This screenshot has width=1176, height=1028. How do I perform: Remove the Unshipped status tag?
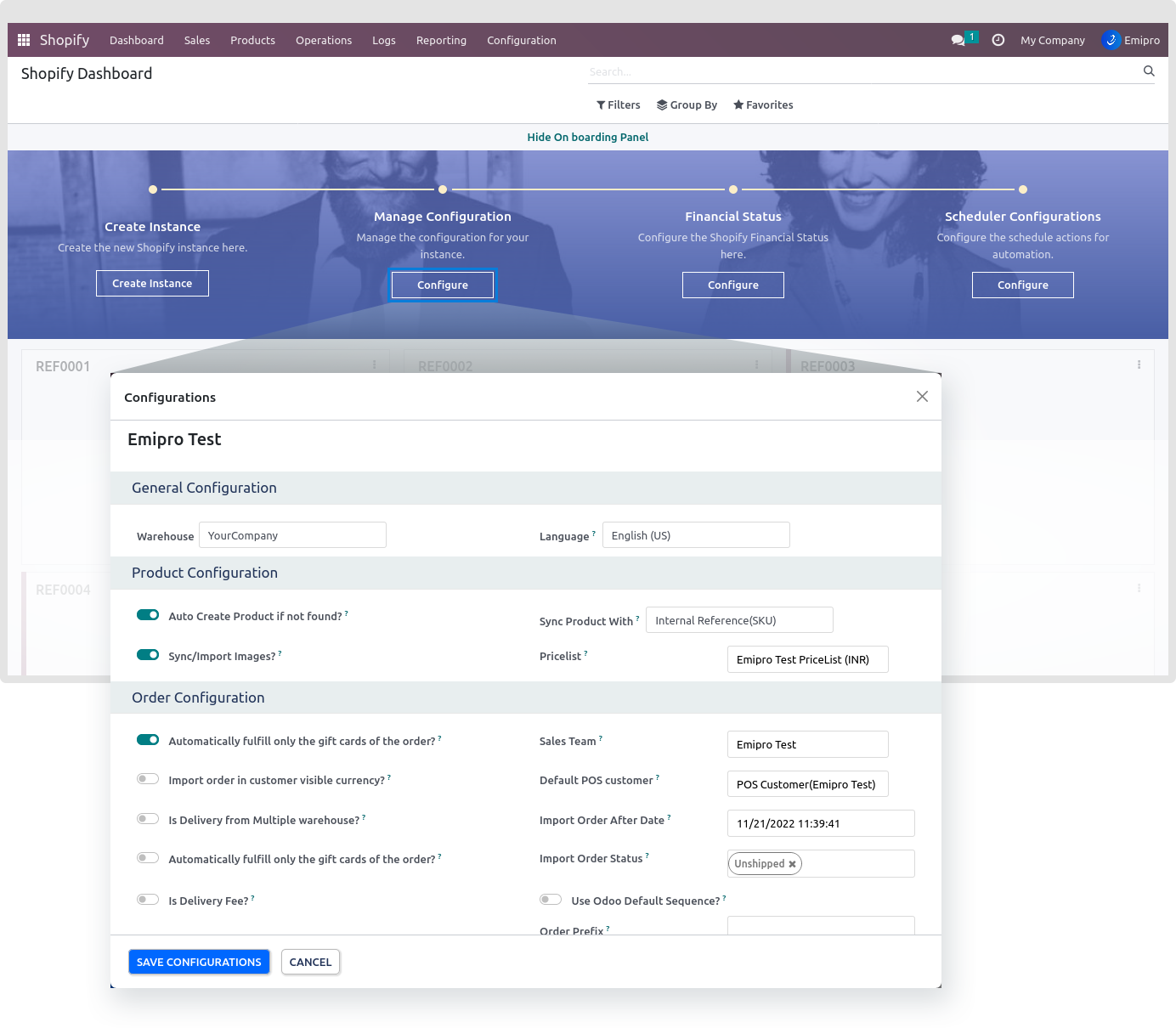(x=792, y=864)
